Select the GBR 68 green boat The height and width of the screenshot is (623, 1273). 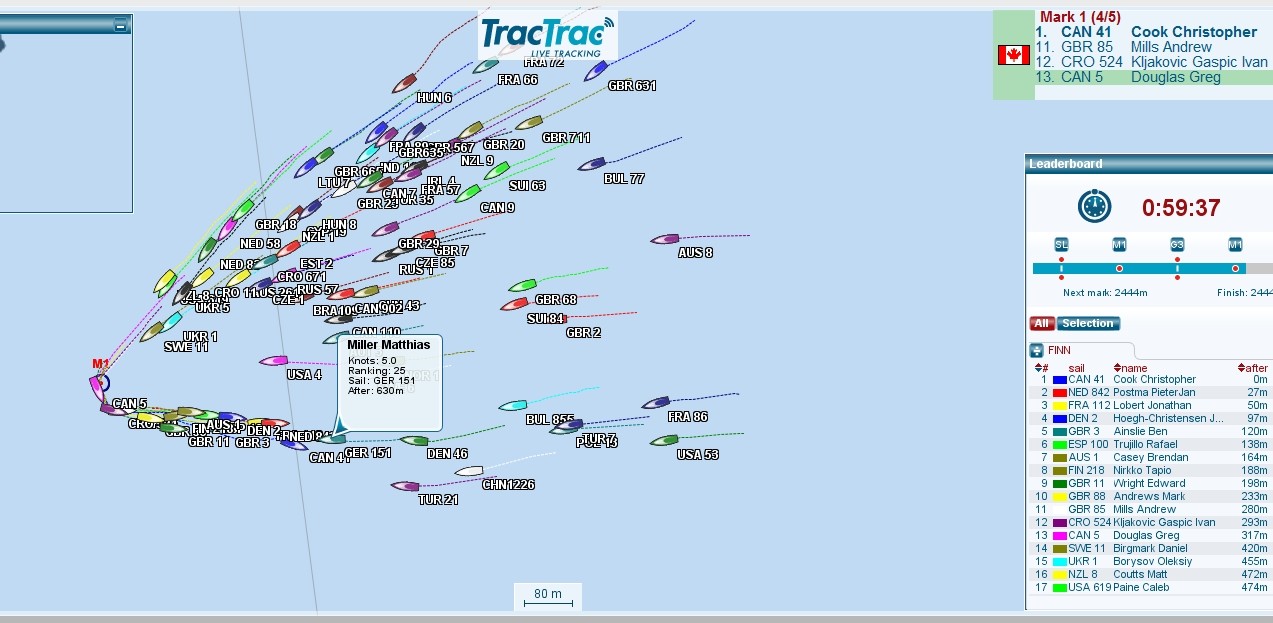coord(523,286)
